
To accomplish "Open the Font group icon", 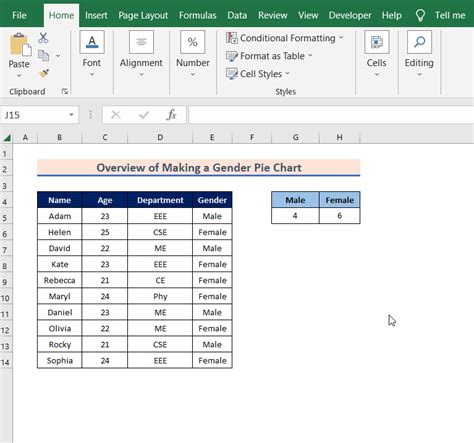I will click(92, 42).
